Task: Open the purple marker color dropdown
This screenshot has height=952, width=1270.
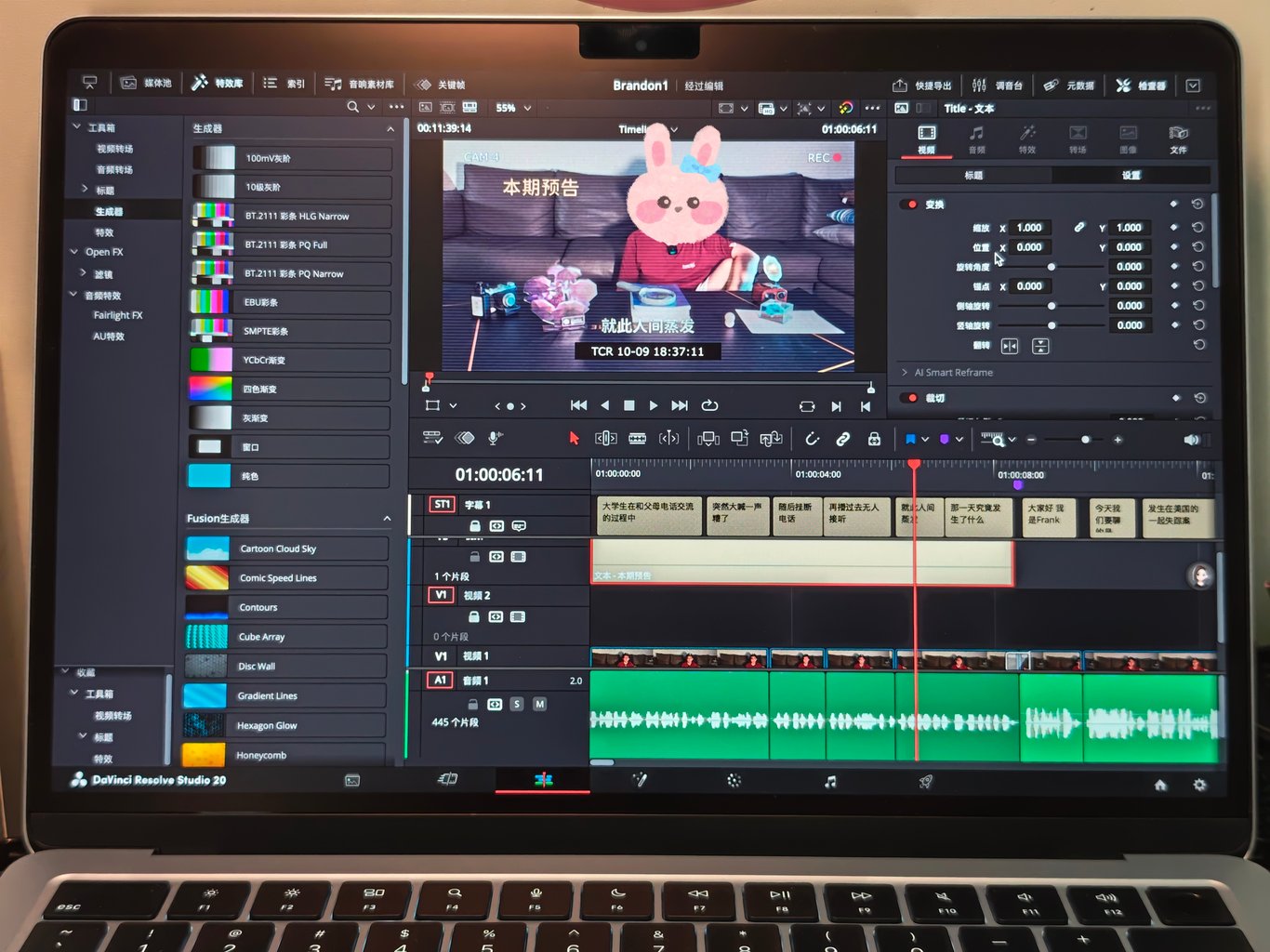Action: 959,440
